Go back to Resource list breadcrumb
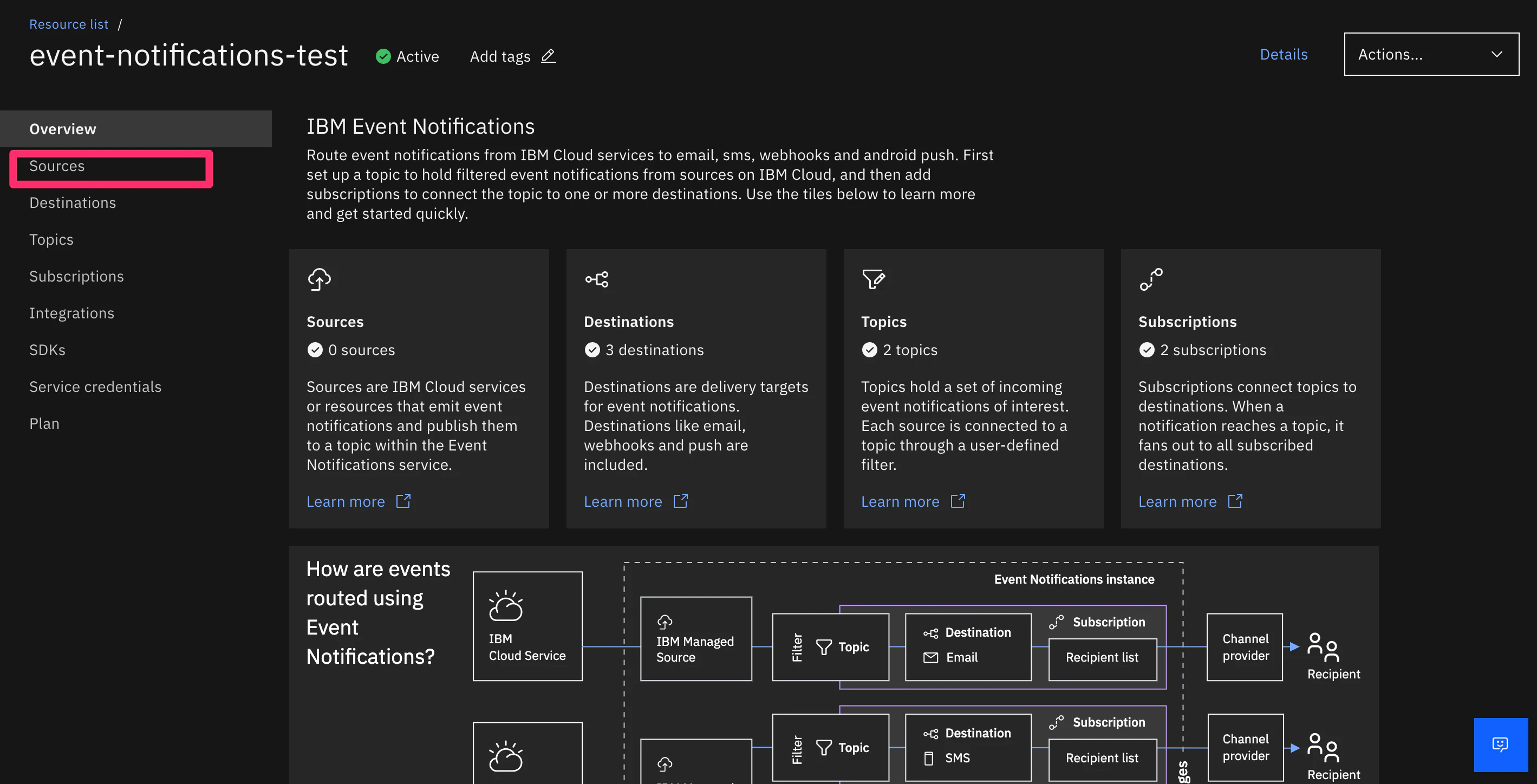 69,24
